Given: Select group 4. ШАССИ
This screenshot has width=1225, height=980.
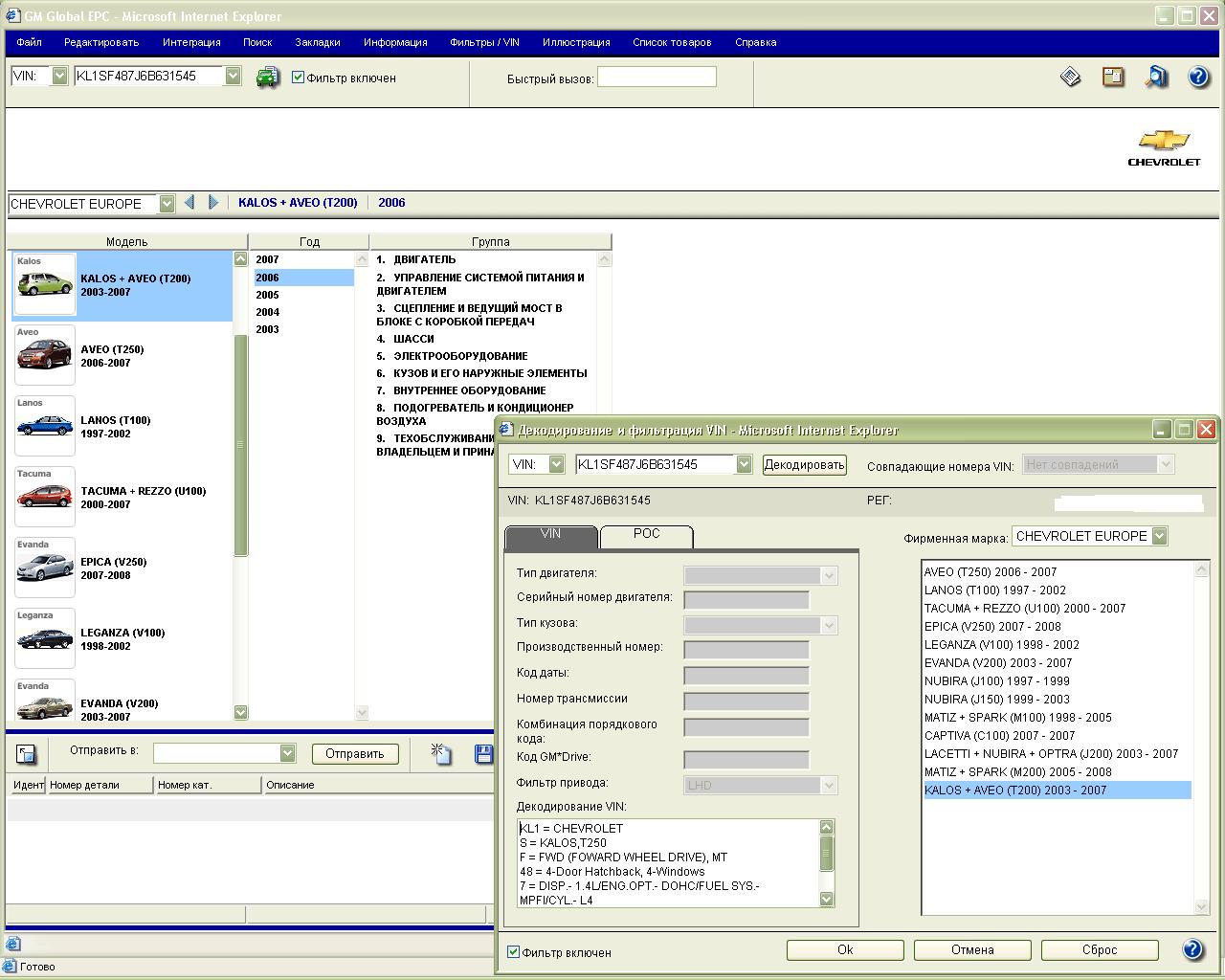Looking at the screenshot, I should (406, 339).
